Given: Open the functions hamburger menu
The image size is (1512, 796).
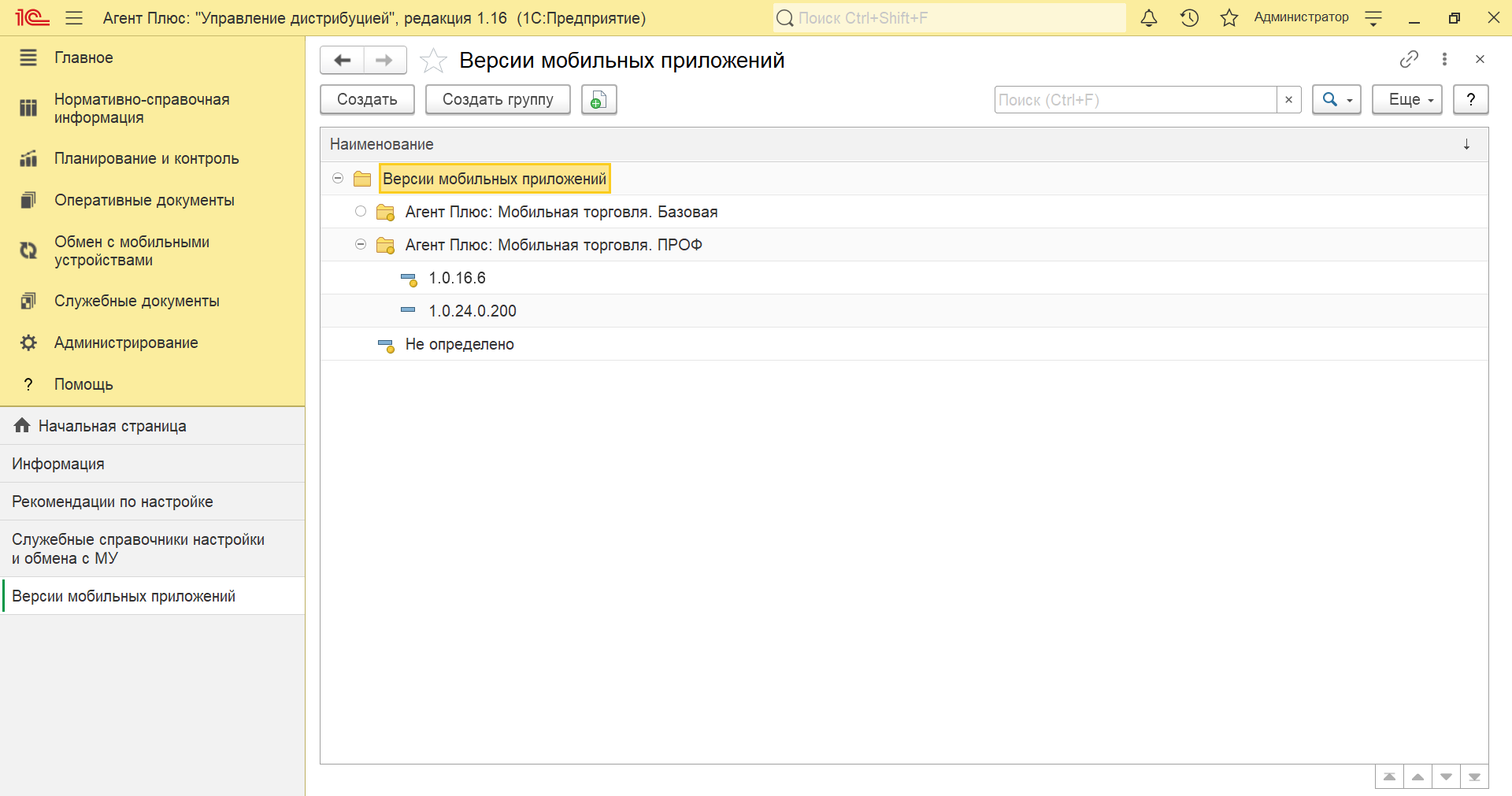Looking at the screenshot, I should (x=74, y=17).
